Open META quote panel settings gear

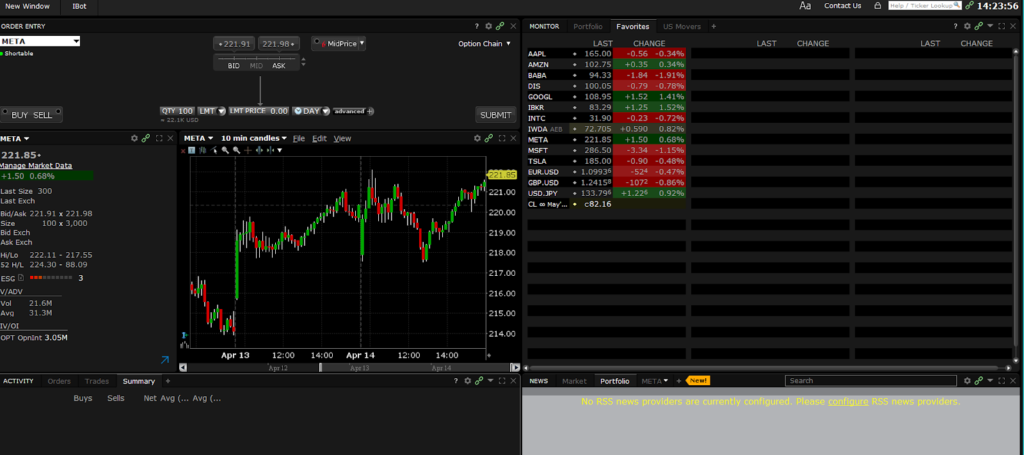coord(135,138)
